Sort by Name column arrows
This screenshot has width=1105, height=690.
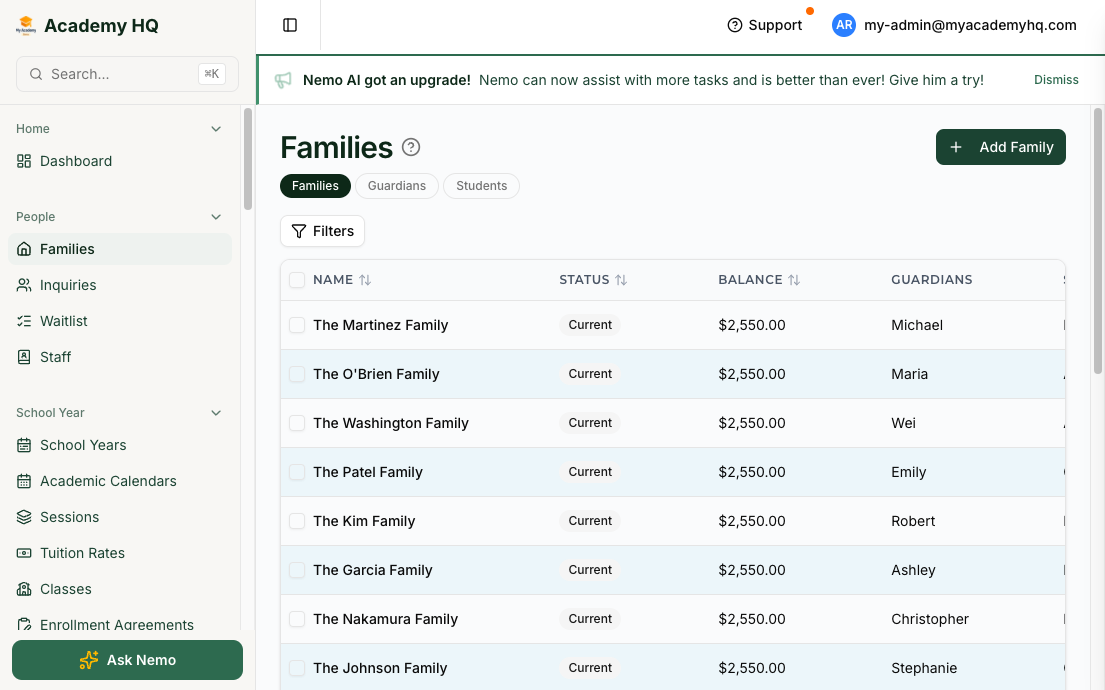pyautogui.click(x=365, y=280)
